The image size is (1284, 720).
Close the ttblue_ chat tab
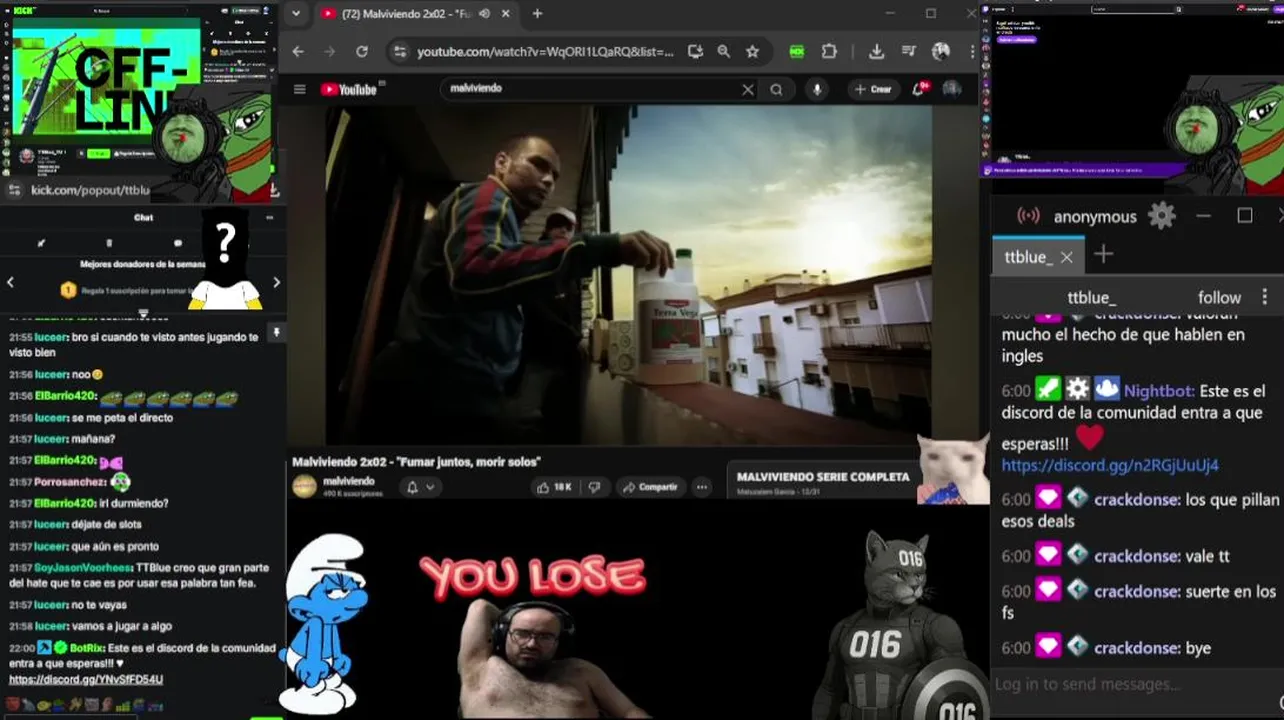coord(1066,257)
